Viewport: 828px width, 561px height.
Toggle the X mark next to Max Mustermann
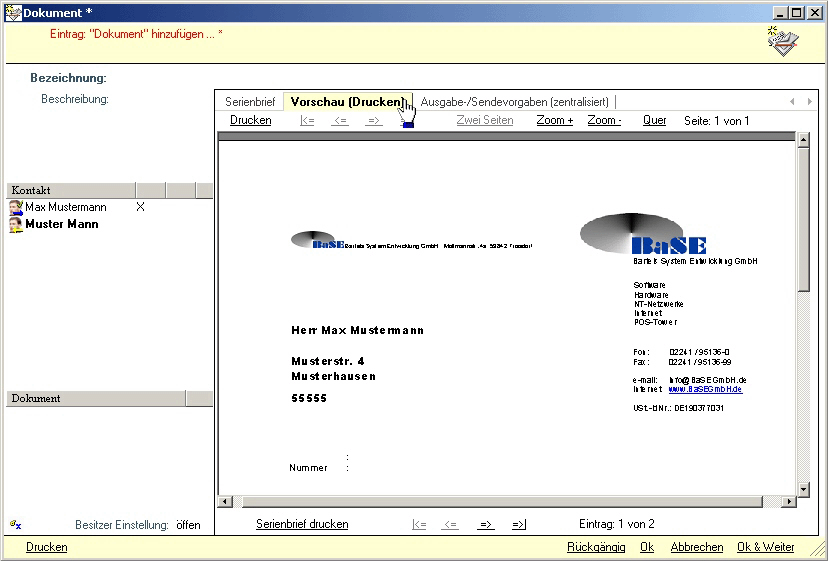point(140,207)
